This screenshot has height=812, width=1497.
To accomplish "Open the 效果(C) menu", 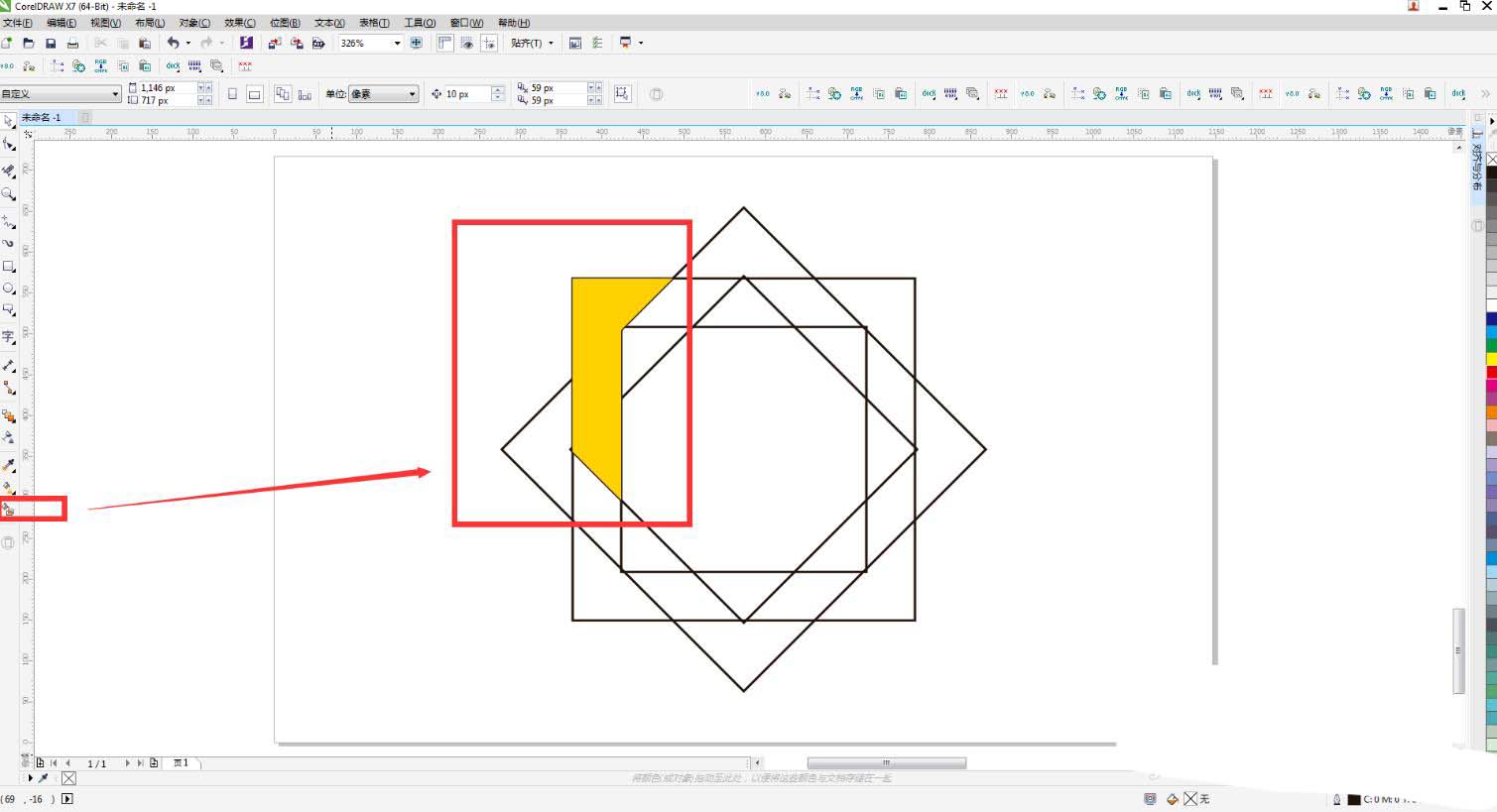I will (x=239, y=23).
